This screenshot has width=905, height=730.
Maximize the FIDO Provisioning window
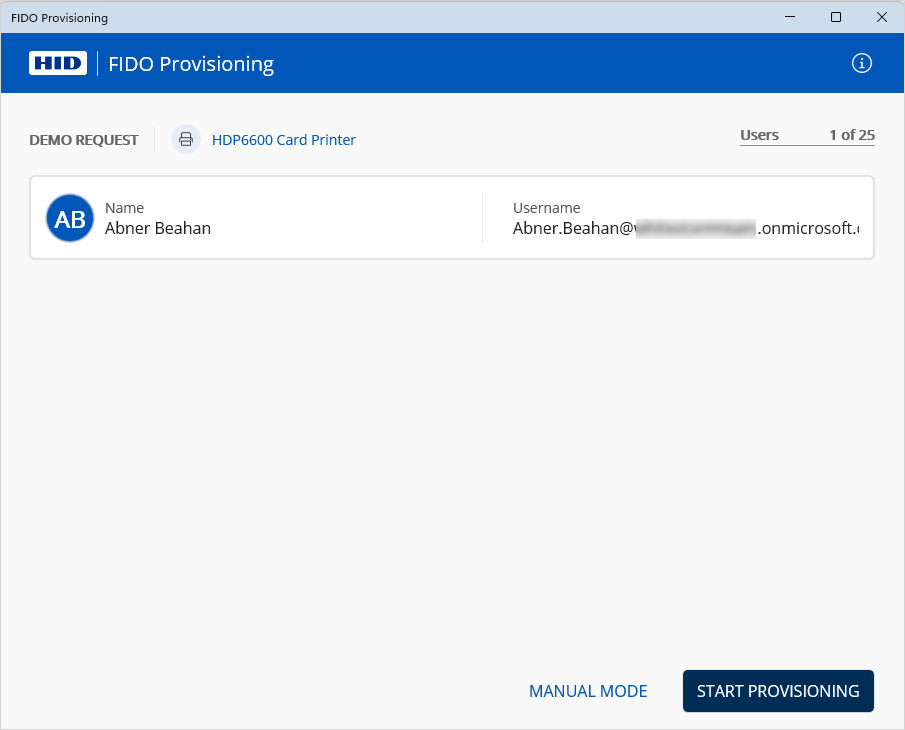point(836,17)
